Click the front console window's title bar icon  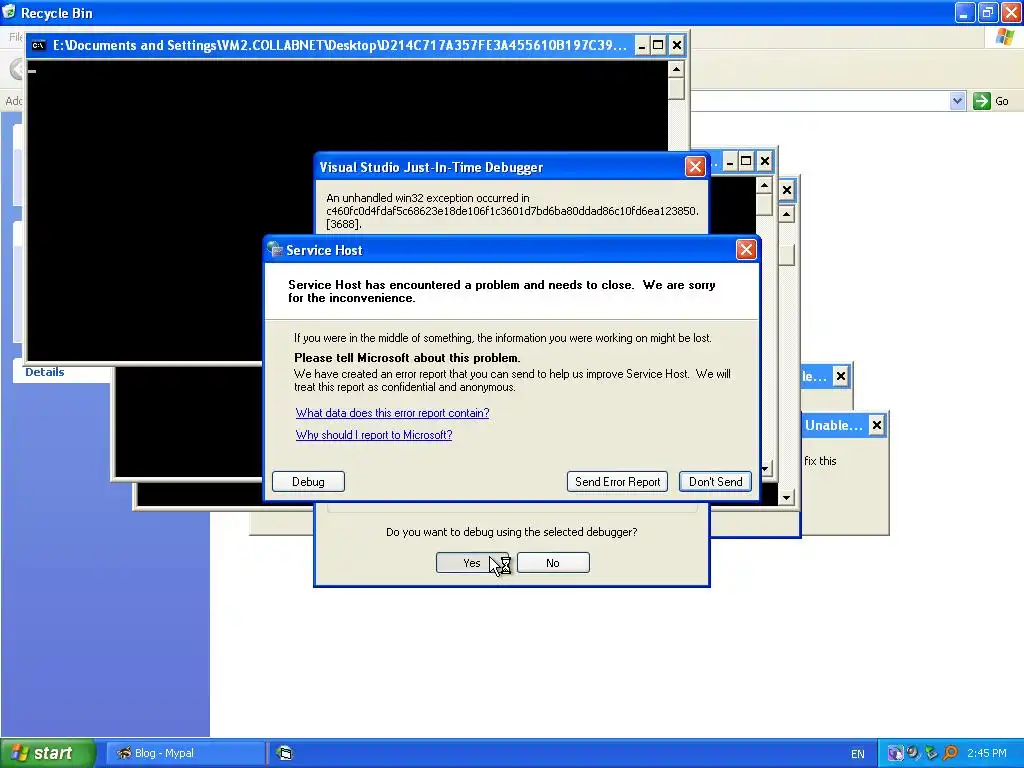pyautogui.click(x=39, y=45)
